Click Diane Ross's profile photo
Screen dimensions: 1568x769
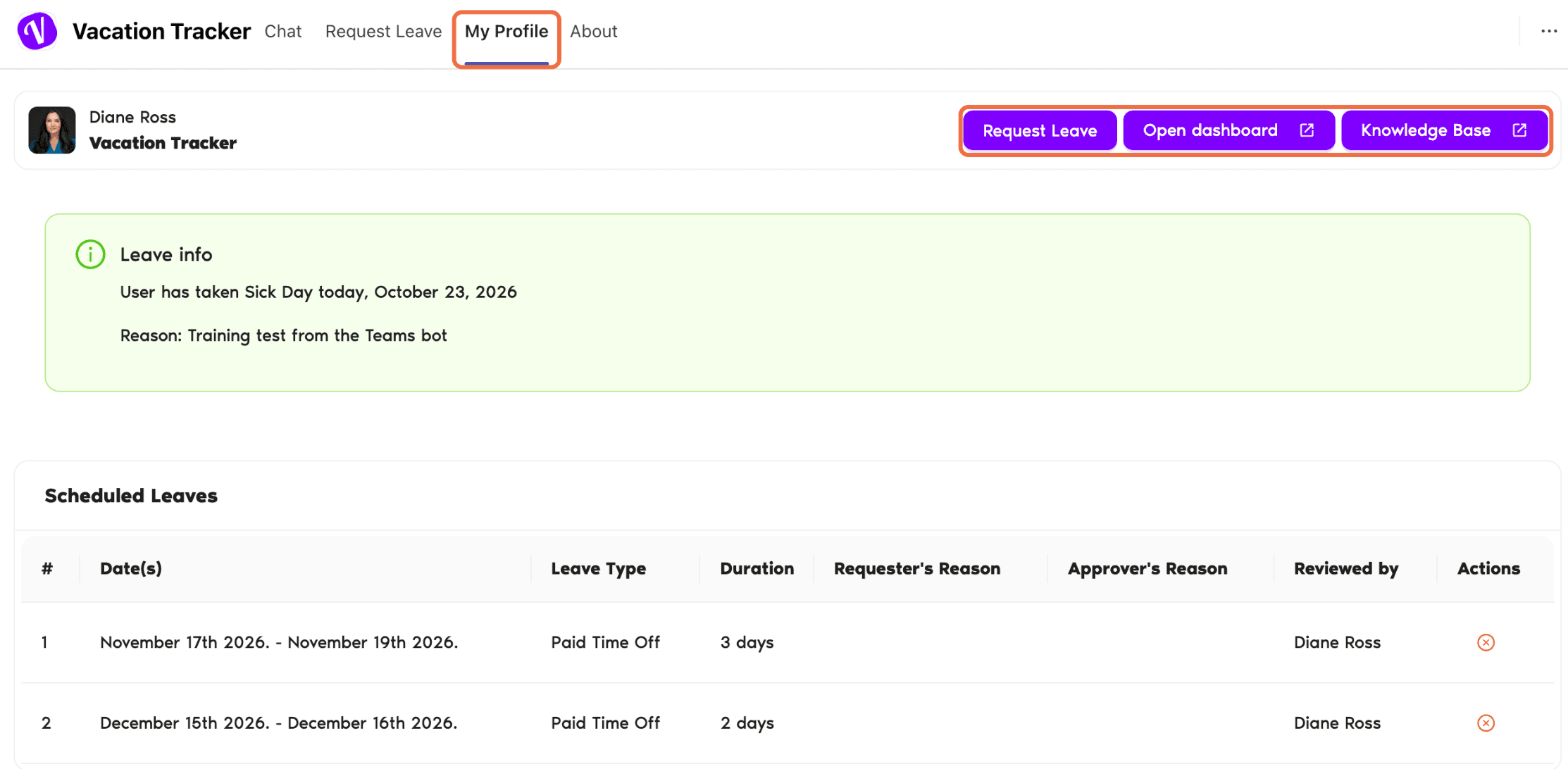pyautogui.click(x=52, y=130)
